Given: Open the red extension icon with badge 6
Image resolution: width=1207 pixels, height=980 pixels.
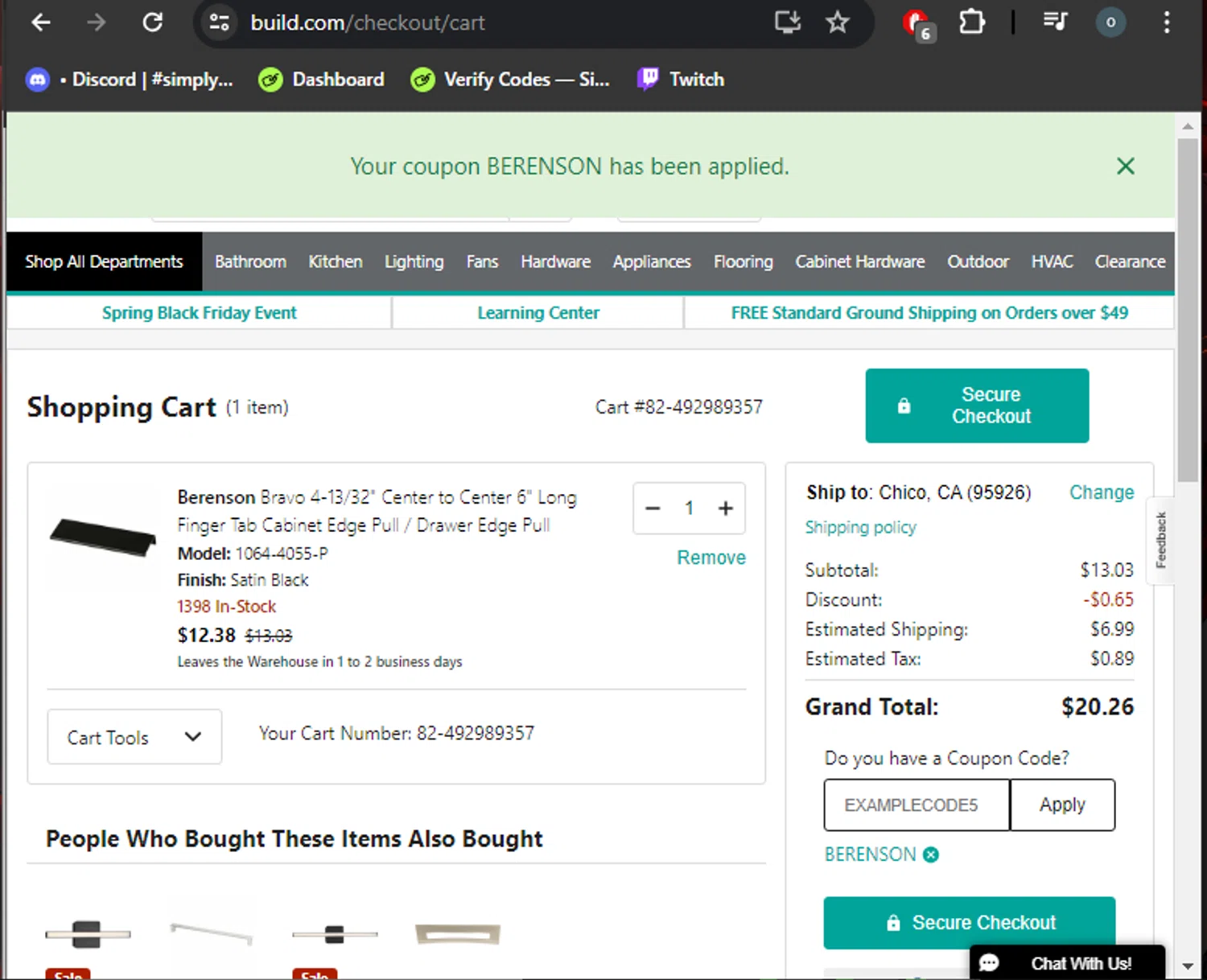Looking at the screenshot, I should click(917, 24).
